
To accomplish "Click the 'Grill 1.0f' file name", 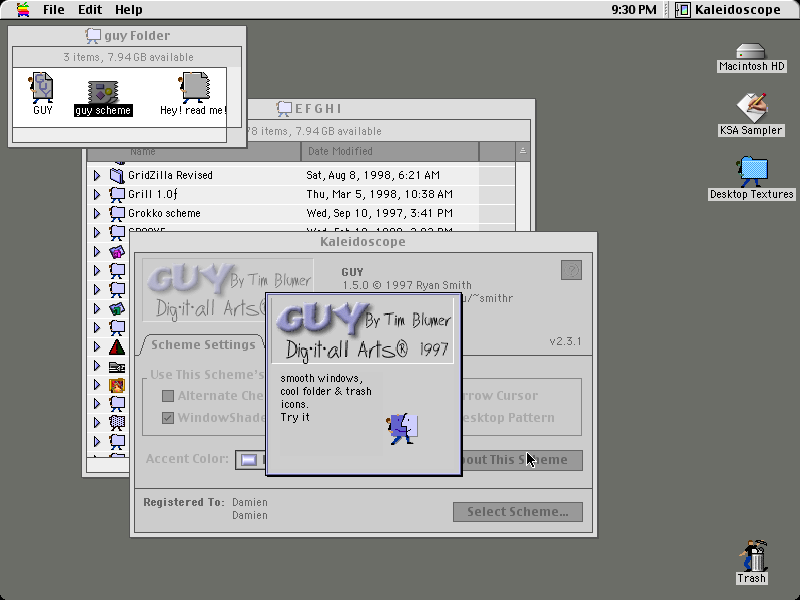I will click(x=153, y=194).
